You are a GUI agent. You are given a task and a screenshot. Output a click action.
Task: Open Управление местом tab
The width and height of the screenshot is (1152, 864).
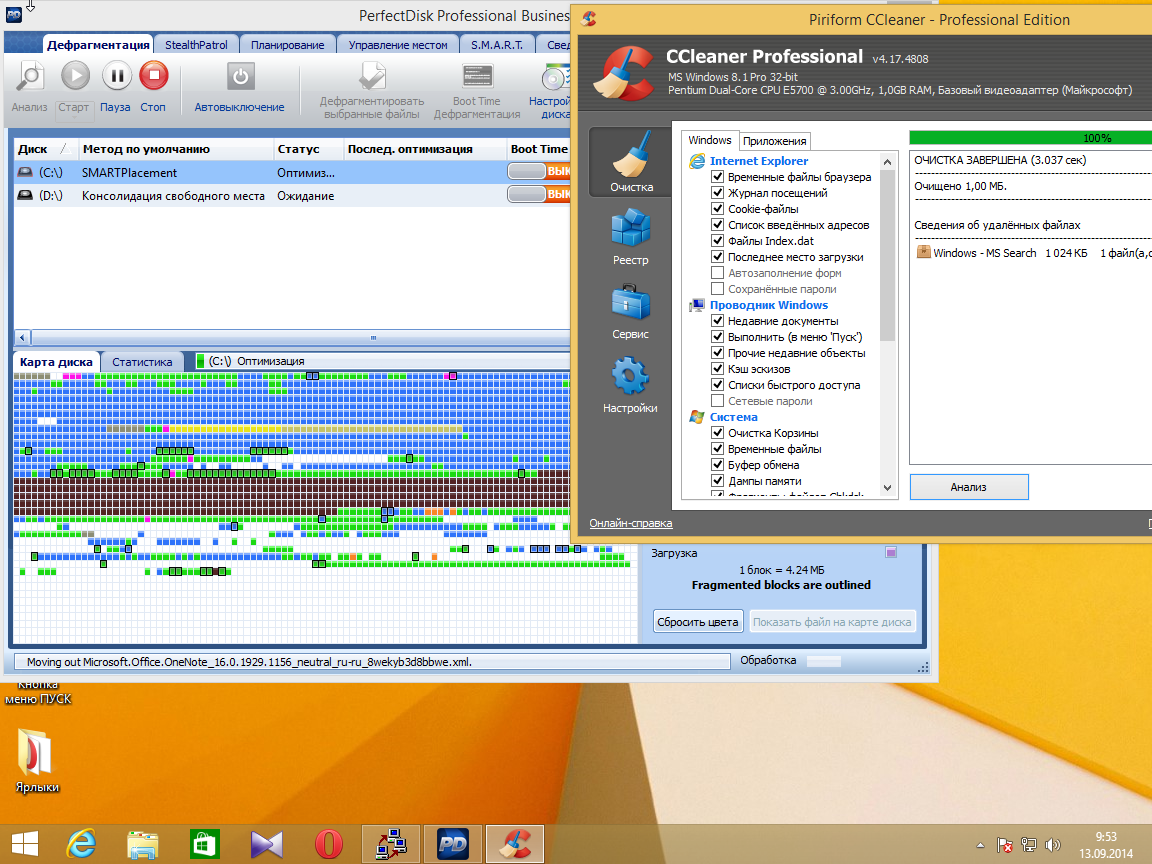(397, 45)
